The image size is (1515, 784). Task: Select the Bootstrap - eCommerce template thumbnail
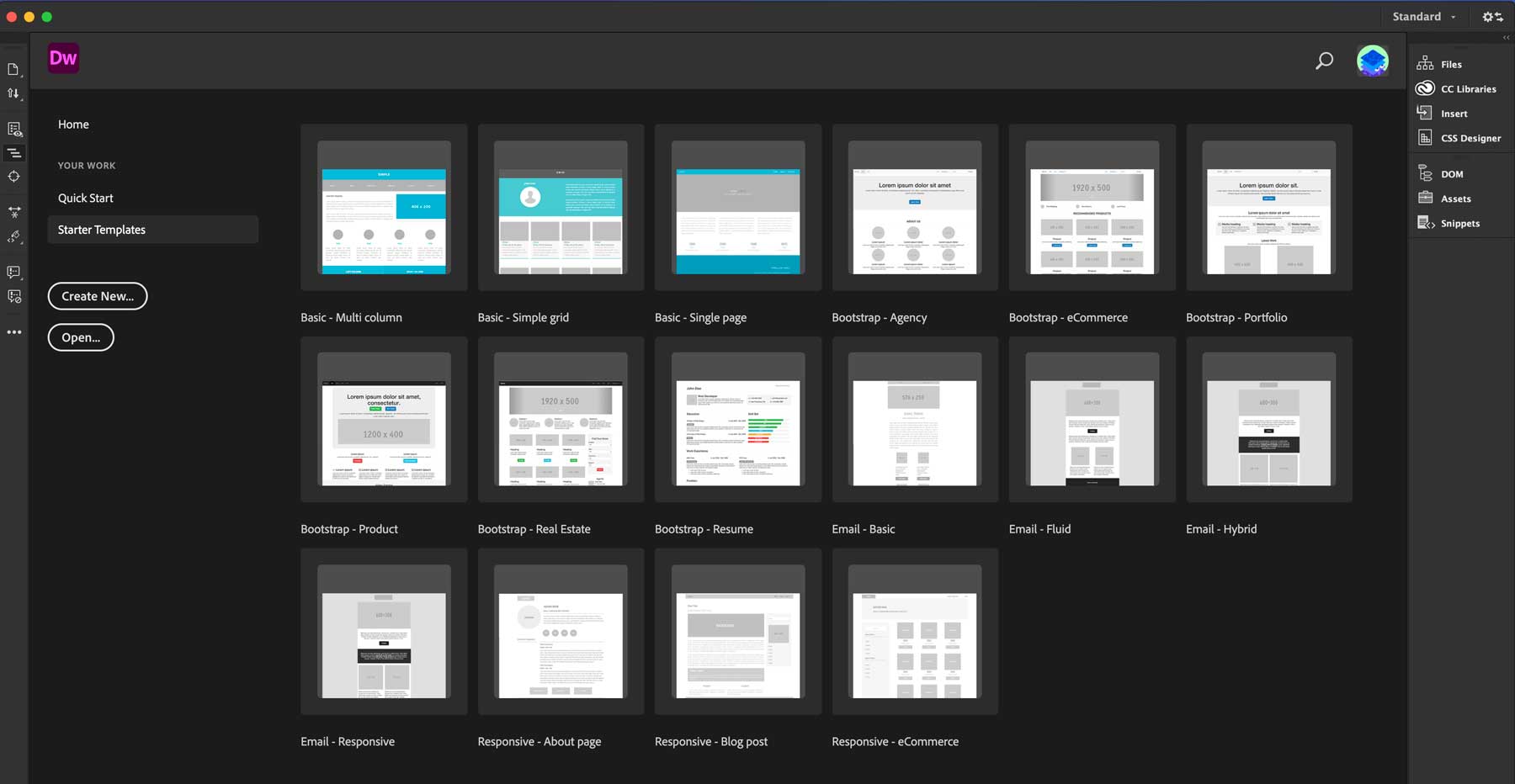1092,208
